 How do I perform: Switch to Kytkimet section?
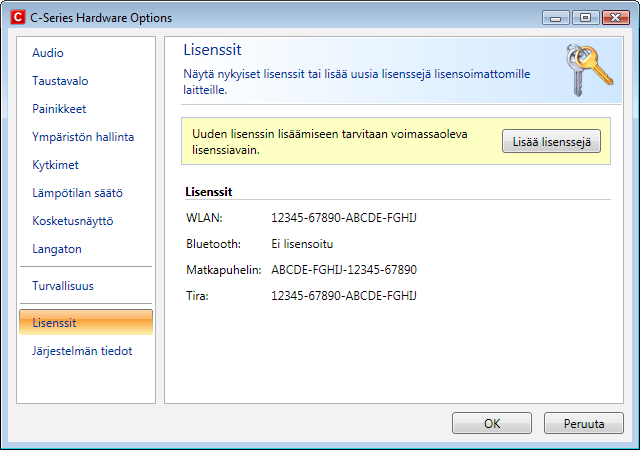pos(55,165)
